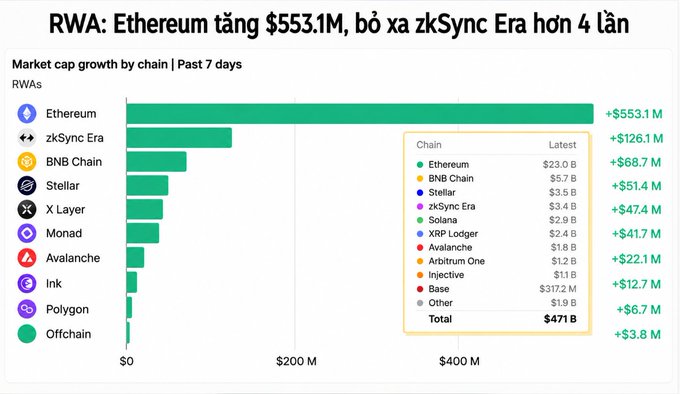The image size is (680, 394).
Task: Click the 'X Layer' chain label
Action: (x=65, y=210)
